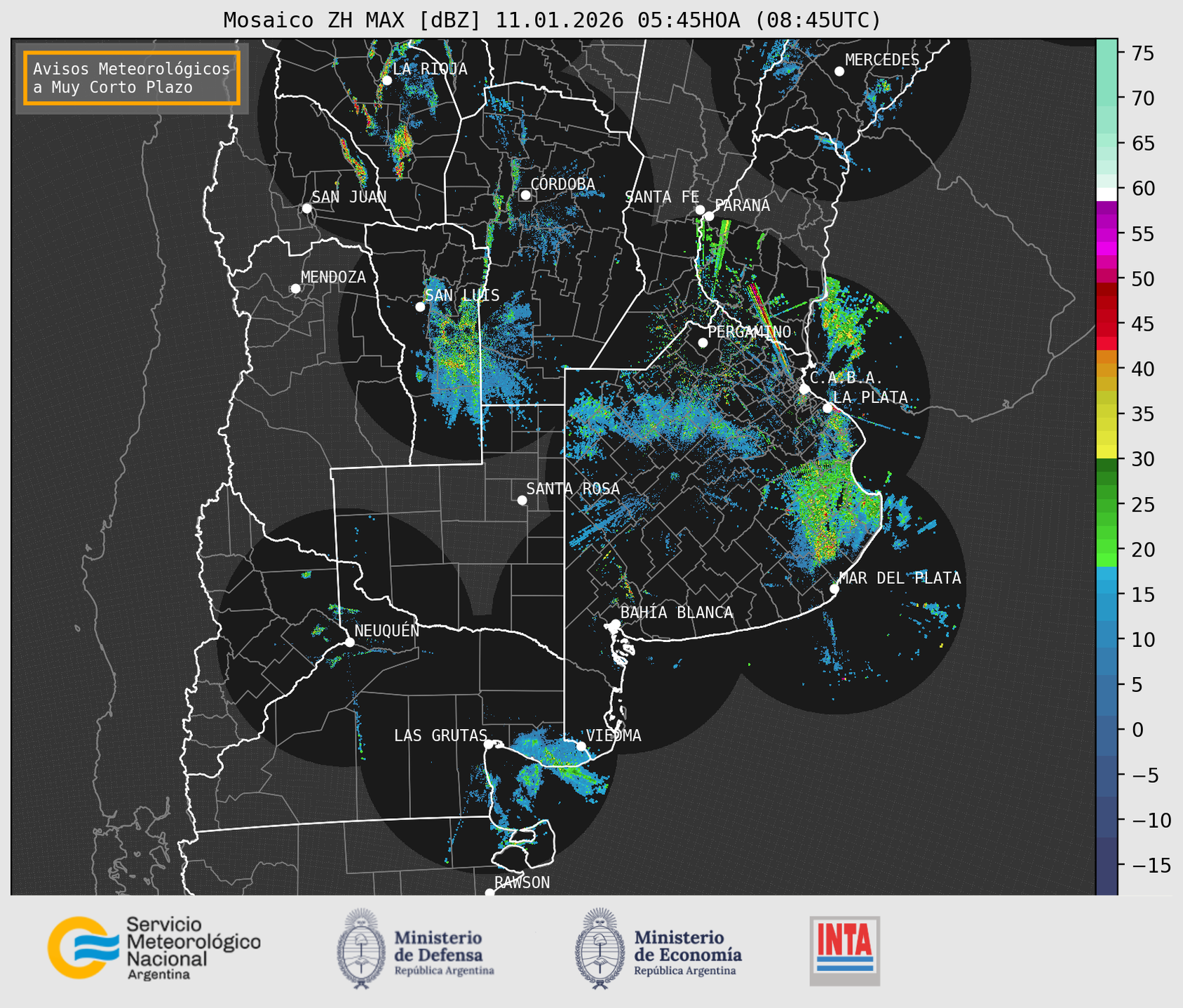Click the SANTA ROSA label text
Screen dimensions: 1183x1008
pos(573,489)
